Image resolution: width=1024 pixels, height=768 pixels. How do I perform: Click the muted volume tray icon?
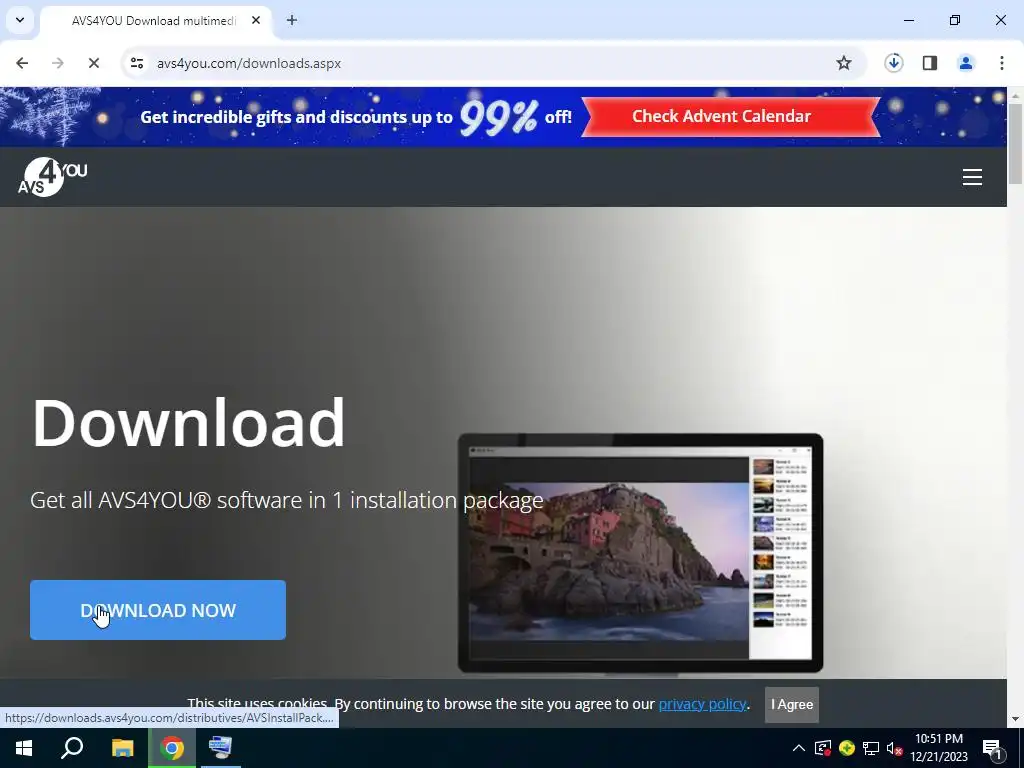coord(894,748)
